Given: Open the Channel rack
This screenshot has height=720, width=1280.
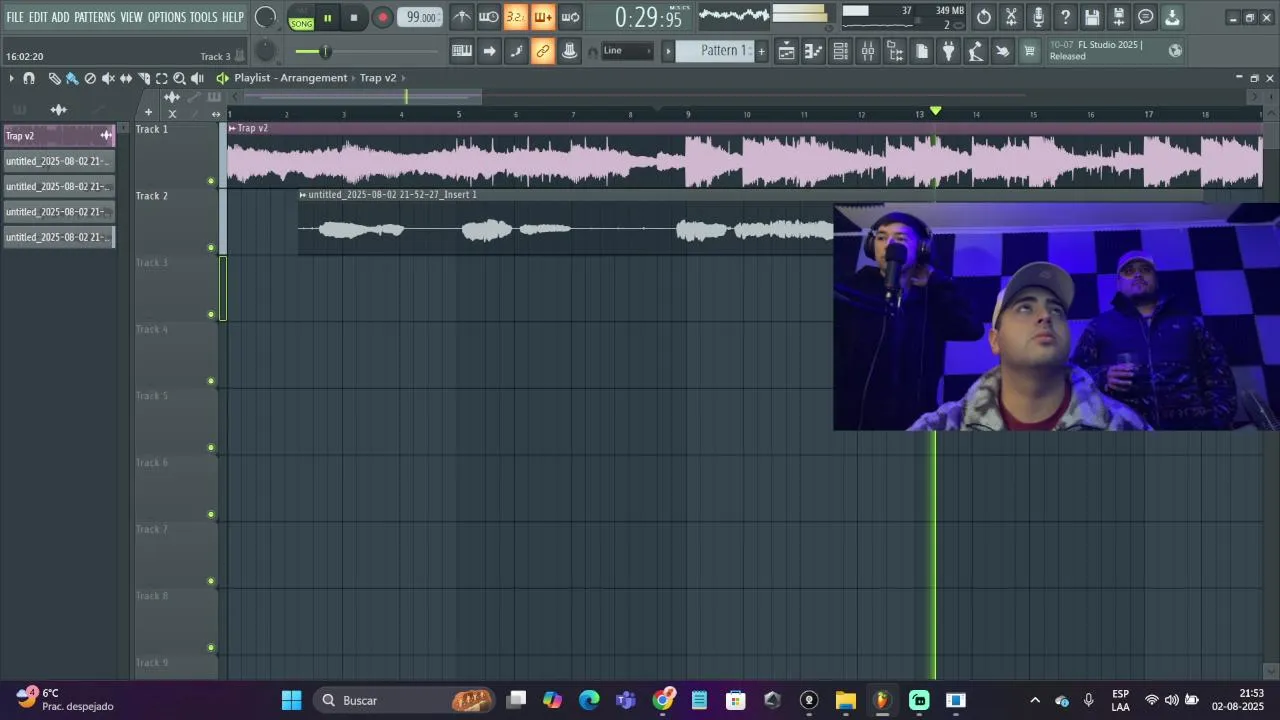Looking at the screenshot, I should tap(841, 51).
